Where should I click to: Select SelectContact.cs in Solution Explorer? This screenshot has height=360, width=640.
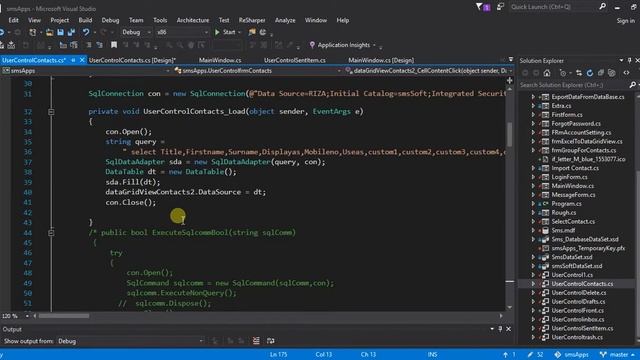pos(573,221)
